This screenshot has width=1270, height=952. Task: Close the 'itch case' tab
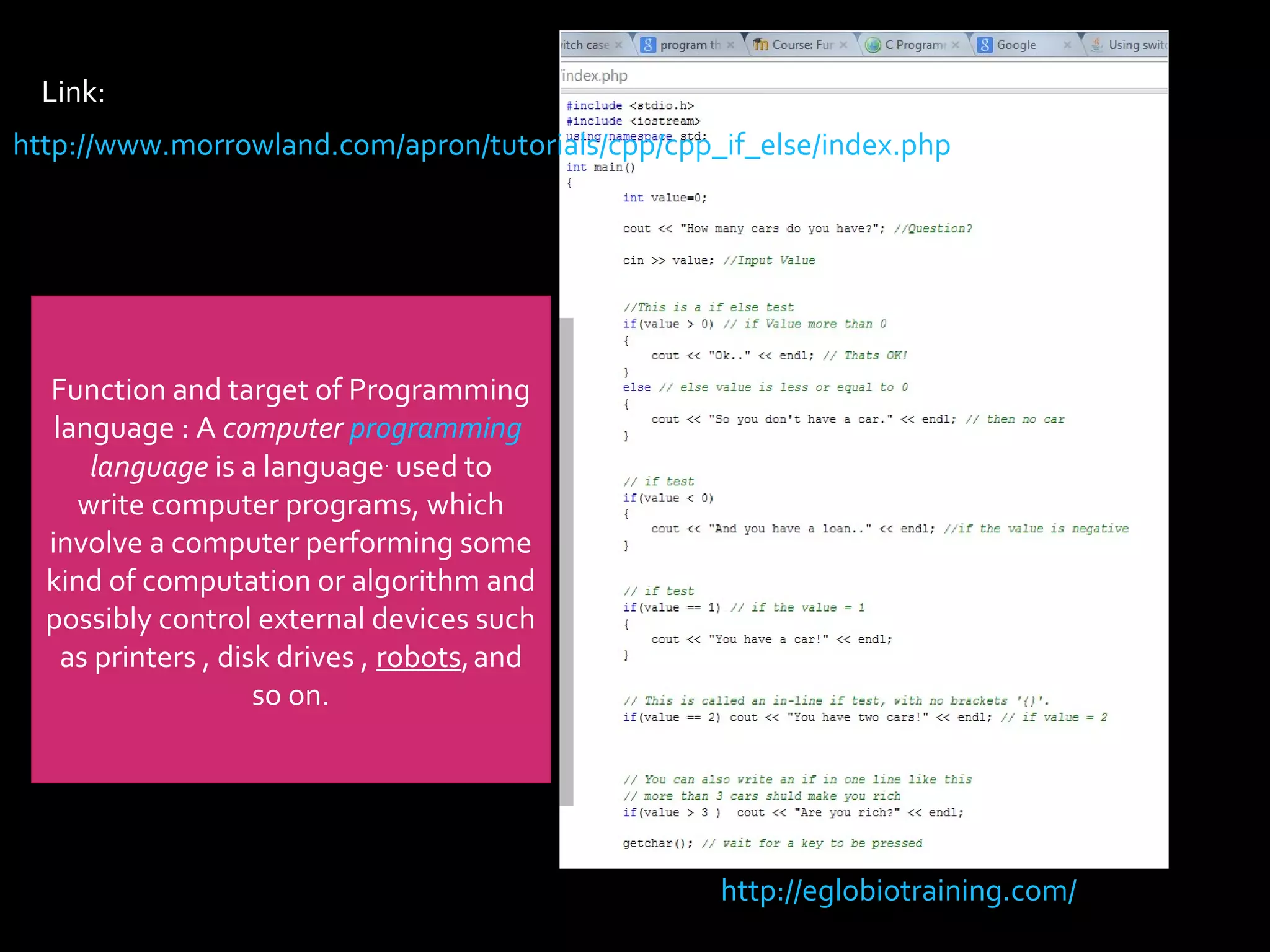pyautogui.click(x=618, y=45)
